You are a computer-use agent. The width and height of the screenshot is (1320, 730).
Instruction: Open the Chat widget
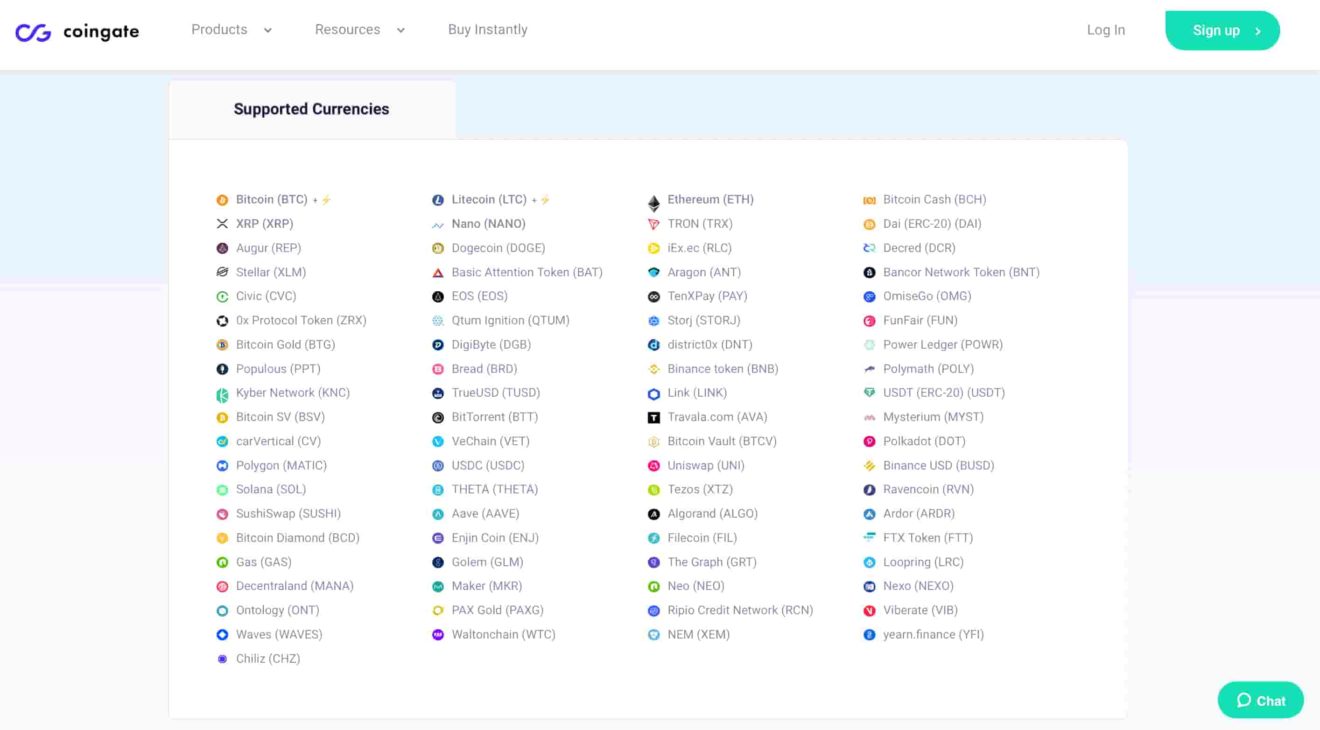[1260, 700]
